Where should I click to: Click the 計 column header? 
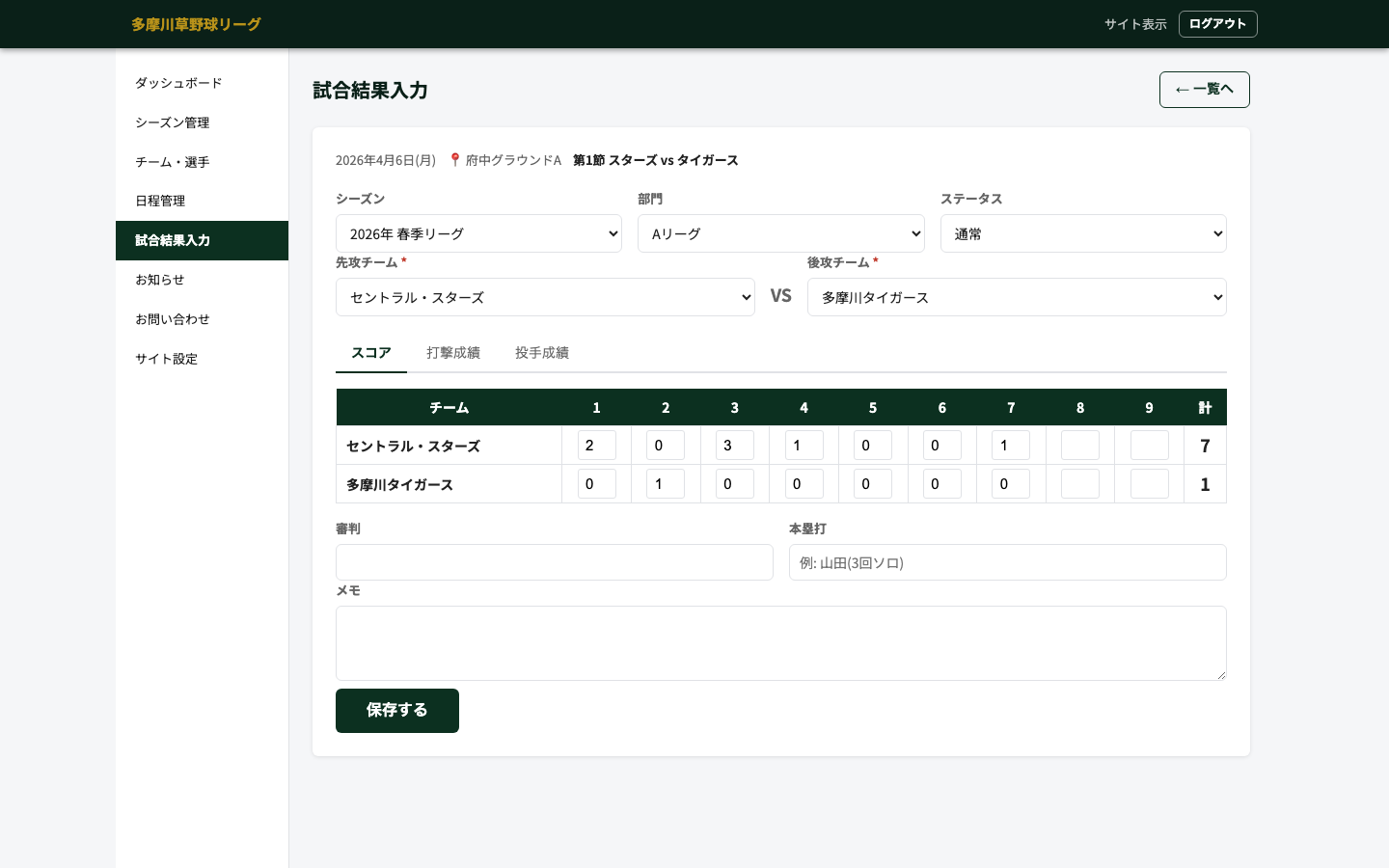(x=1205, y=408)
